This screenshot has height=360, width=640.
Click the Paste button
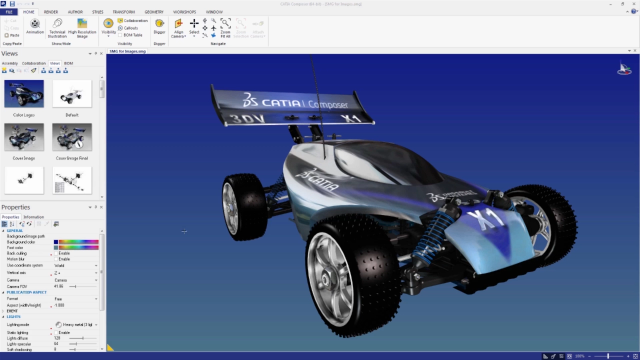point(12,36)
